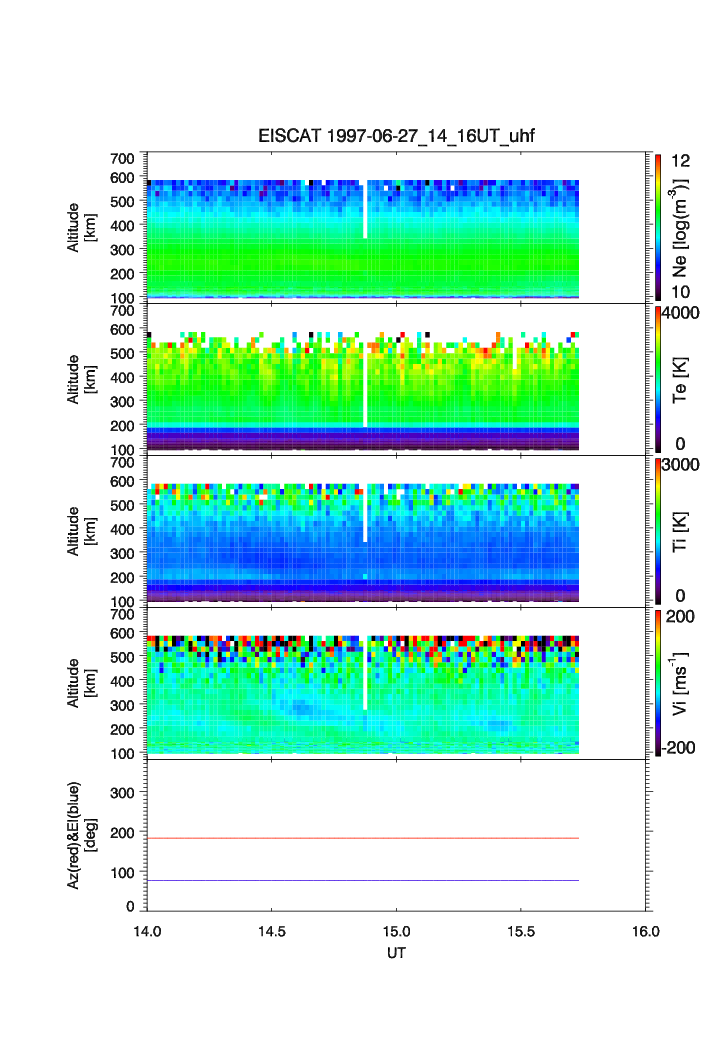Click the plot title EISCAT 1997-06-27_14_16UT_uhf
This screenshot has width=708, height=1063.
pyautogui.click(x=396, y=136)
